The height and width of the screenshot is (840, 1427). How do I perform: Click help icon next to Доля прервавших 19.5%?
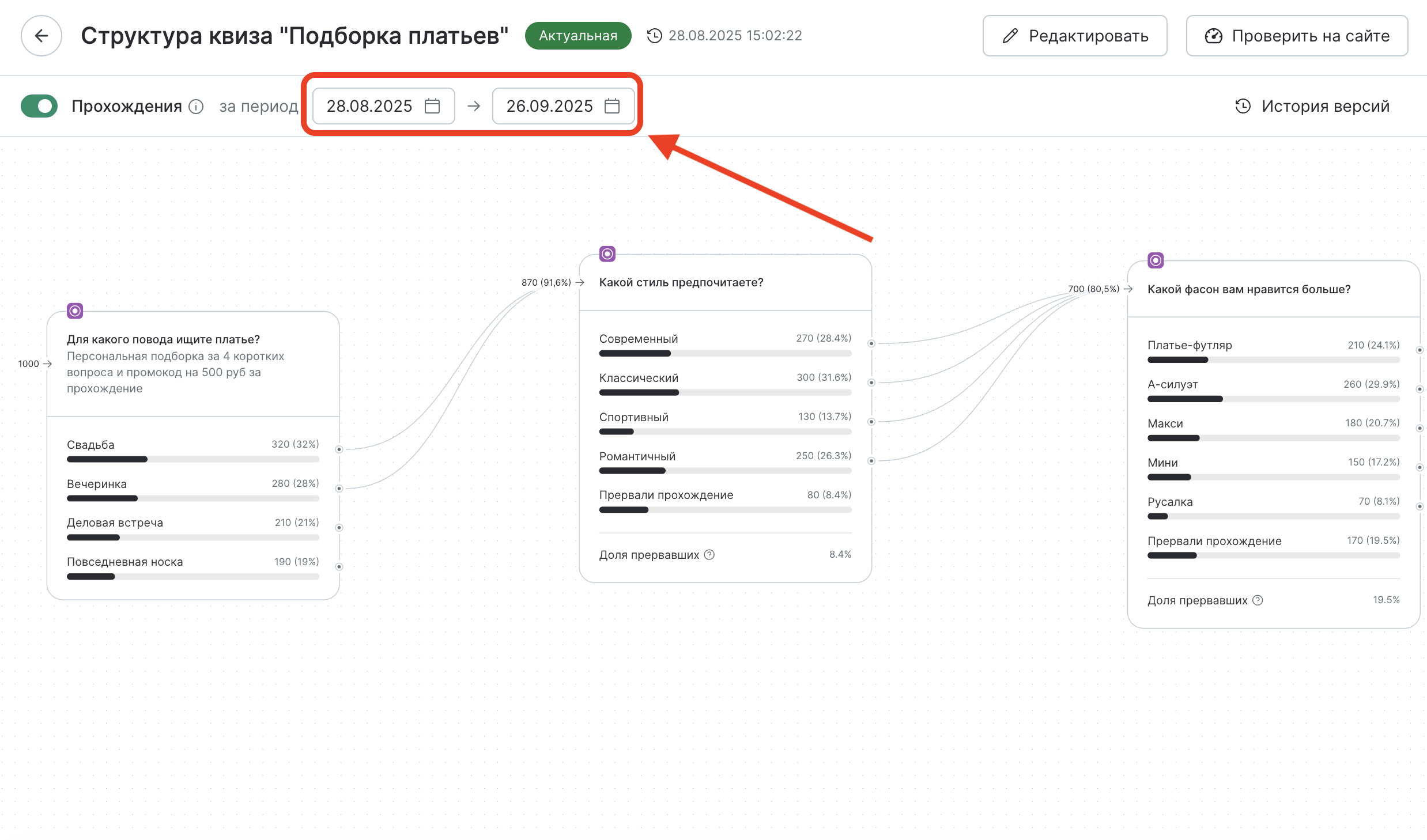click(1258, 600)
